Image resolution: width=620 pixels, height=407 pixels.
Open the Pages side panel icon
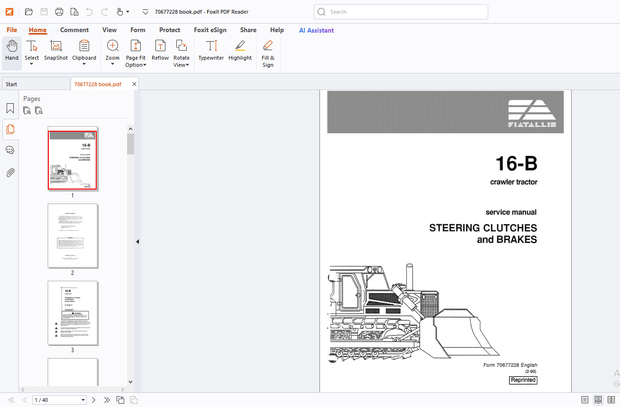click(x=10, y=129)
